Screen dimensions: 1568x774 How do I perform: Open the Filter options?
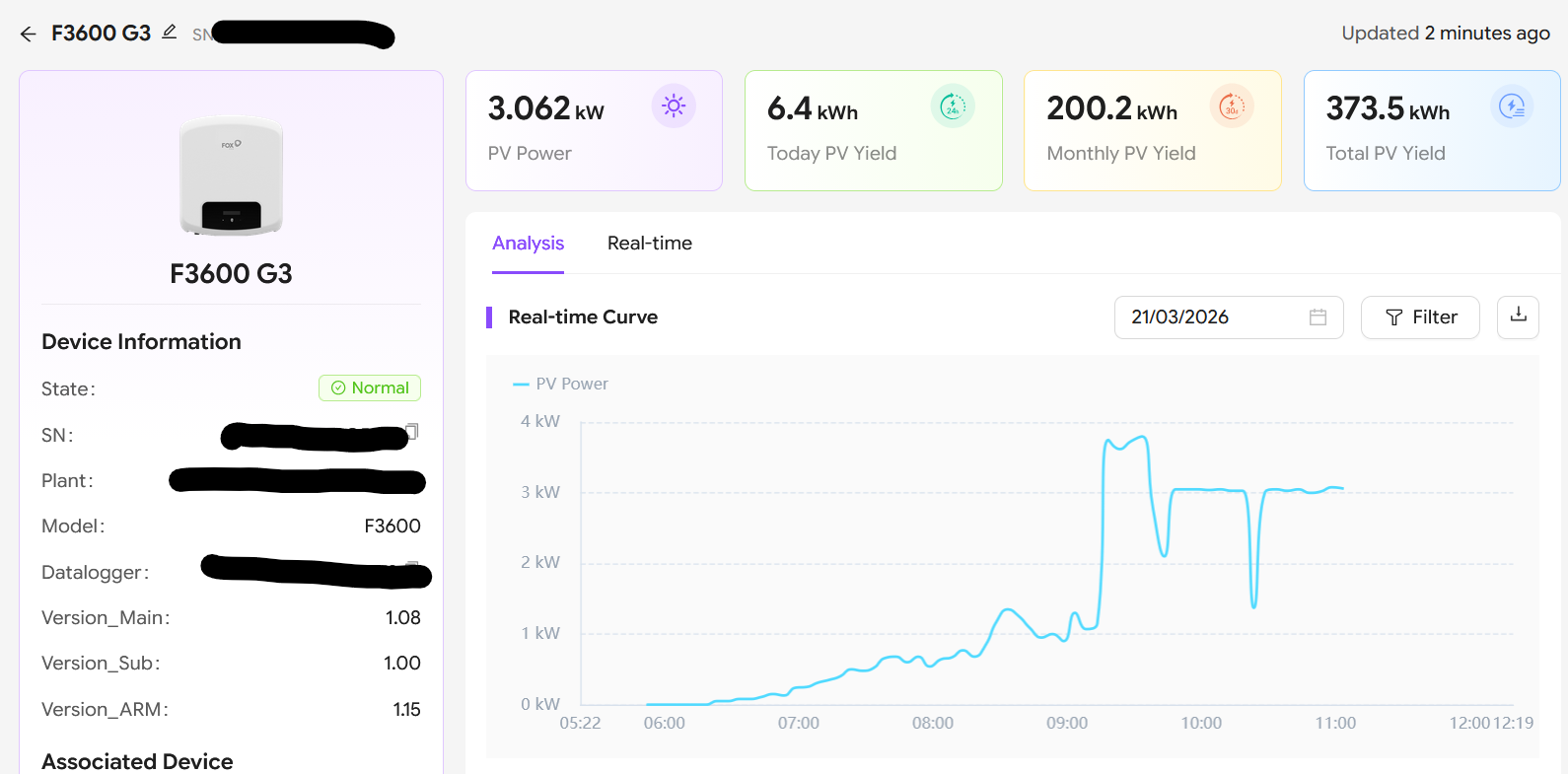click(x=1420, y=317)
